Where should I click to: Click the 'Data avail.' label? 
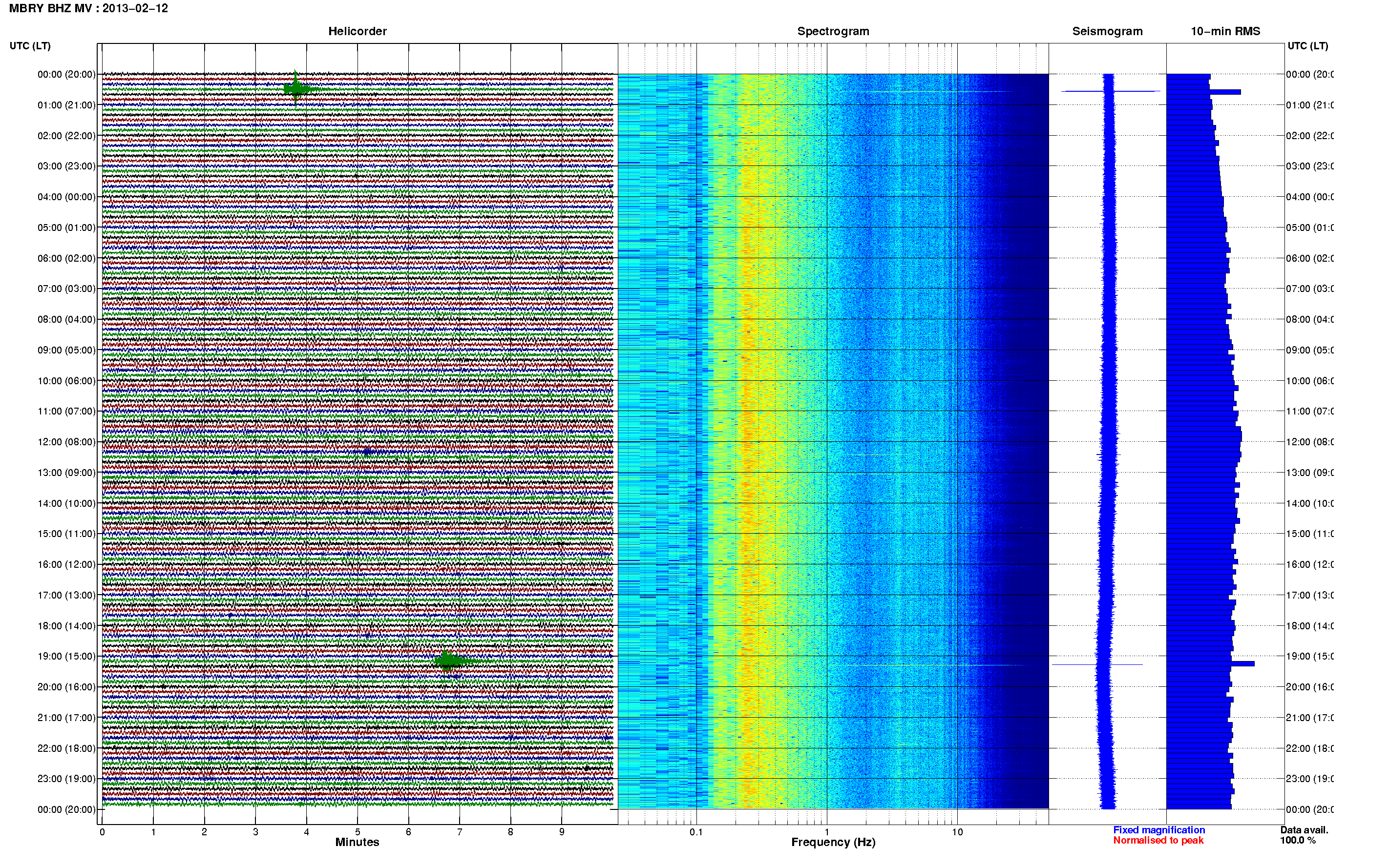(1304, 830)
